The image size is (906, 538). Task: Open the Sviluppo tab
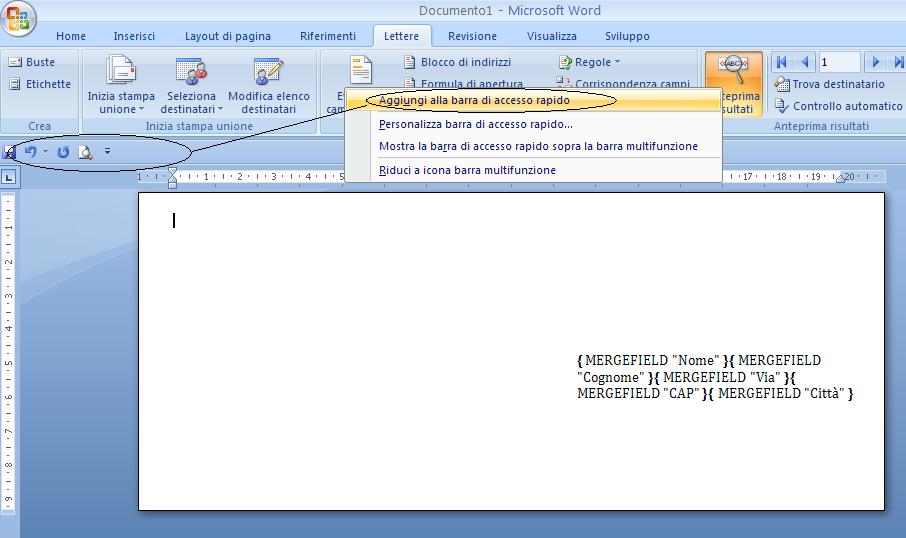[627, 36]
